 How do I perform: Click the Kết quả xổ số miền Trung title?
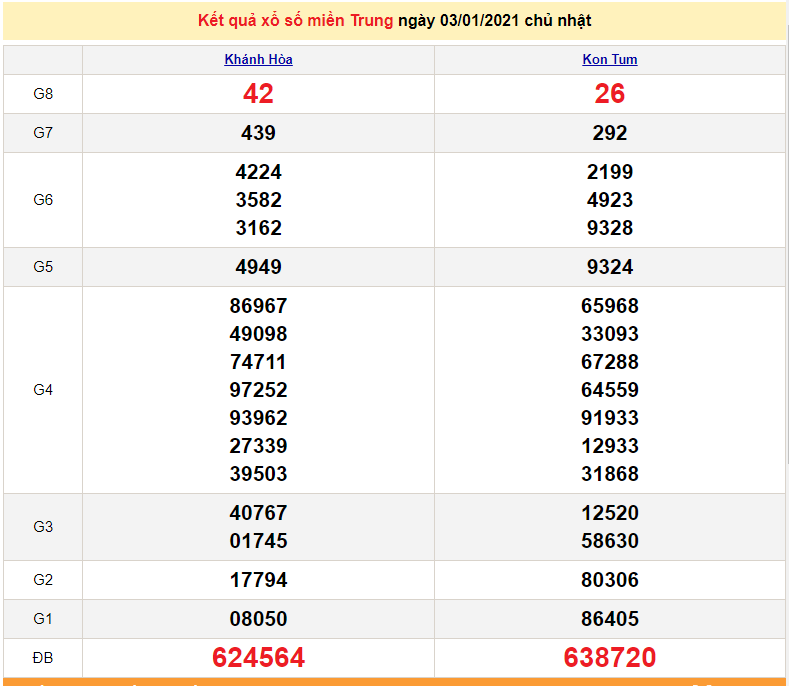(x=295, y=21)
